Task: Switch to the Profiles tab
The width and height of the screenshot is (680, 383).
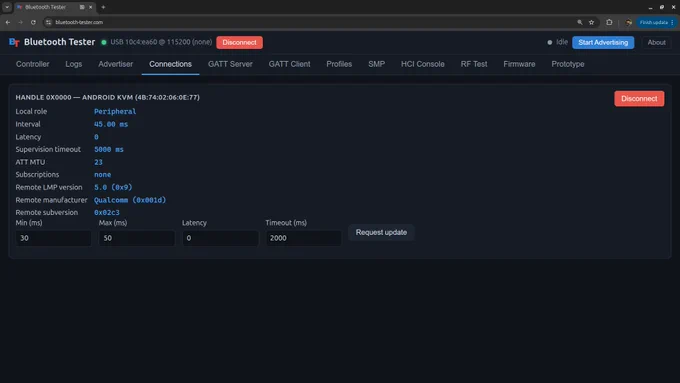Action: (x=339, y=64)
